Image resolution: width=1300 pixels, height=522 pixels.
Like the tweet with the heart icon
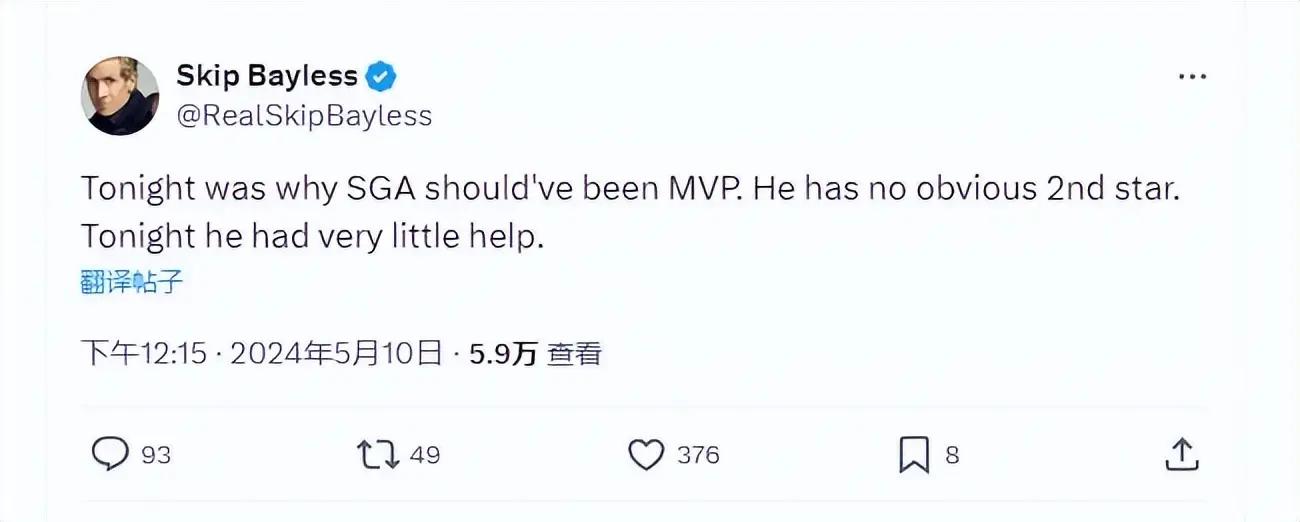tap(646, 455)
